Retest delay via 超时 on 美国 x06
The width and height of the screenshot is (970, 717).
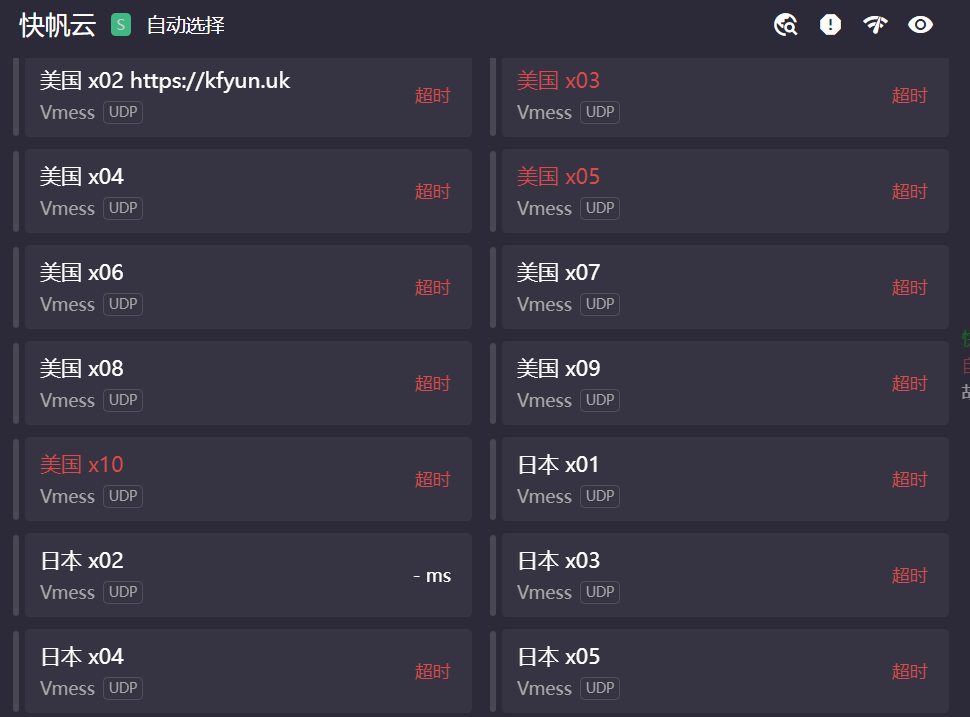pos(432,288)
